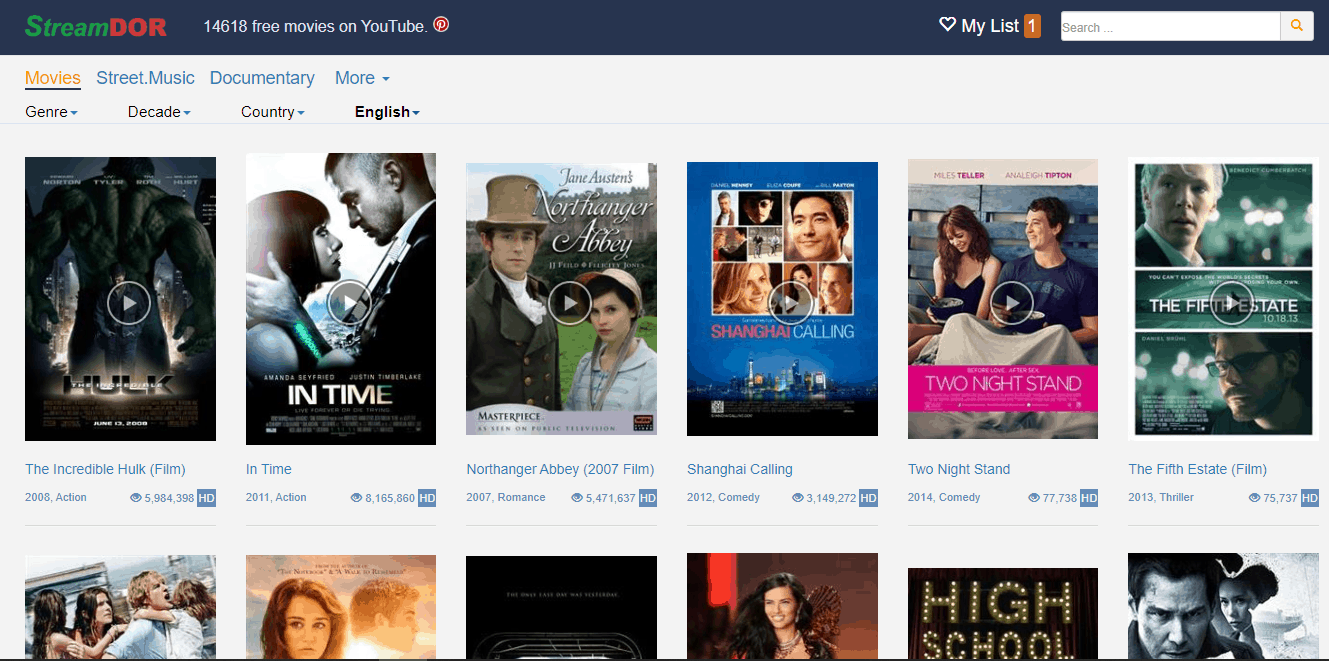Open the Two Night Stand title link
1329x661 pixels.
click(959, 469)
